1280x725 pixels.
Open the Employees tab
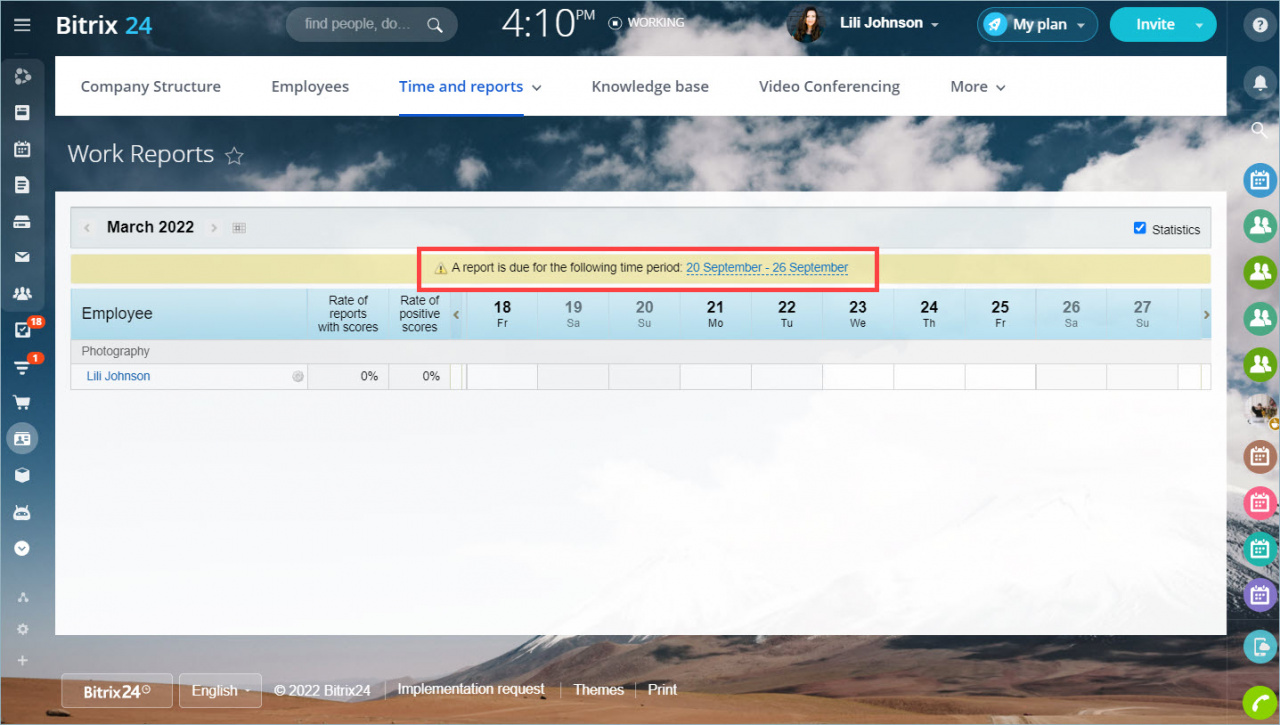(310, 87)
